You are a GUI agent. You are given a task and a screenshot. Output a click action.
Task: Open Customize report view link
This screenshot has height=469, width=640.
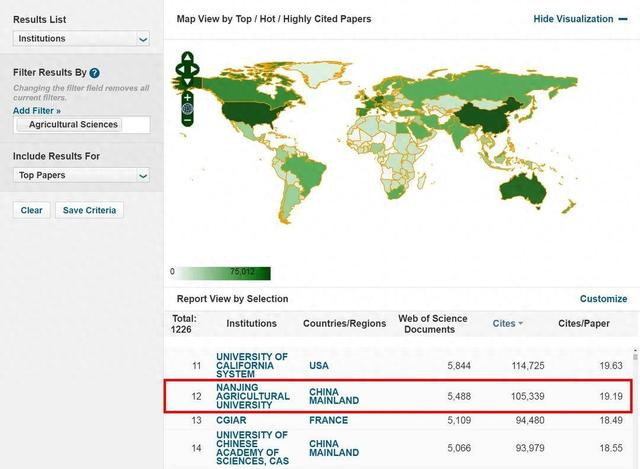click(x=603, y=299)
